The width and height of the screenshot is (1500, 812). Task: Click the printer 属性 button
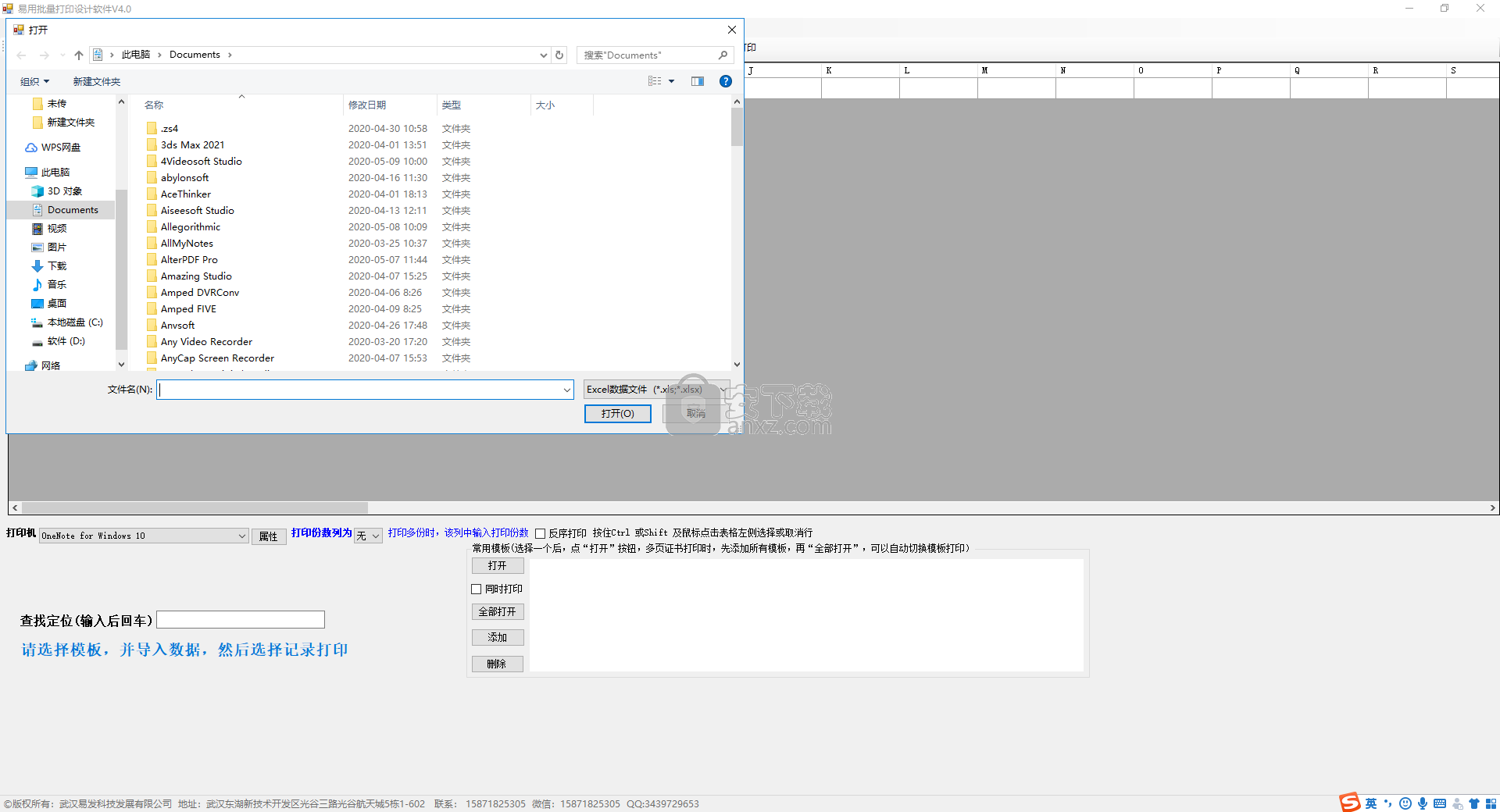pyautogui.click(x=269, y=536)
